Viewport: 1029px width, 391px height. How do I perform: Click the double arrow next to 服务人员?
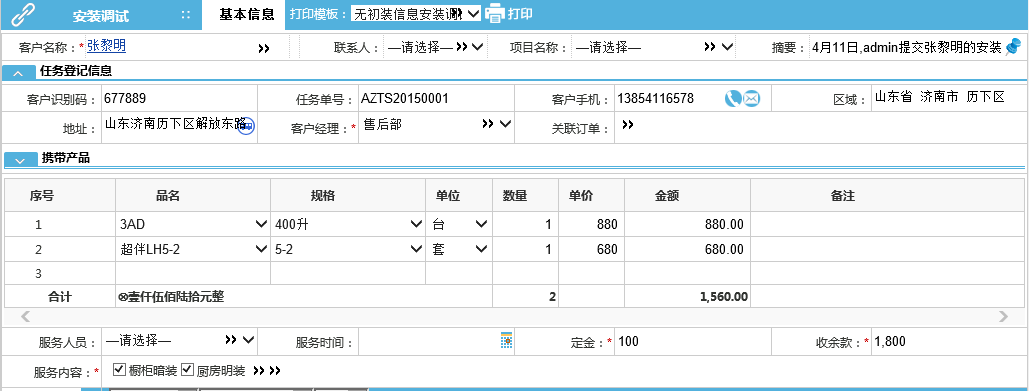pyautogui.click(x=231, y=339)
